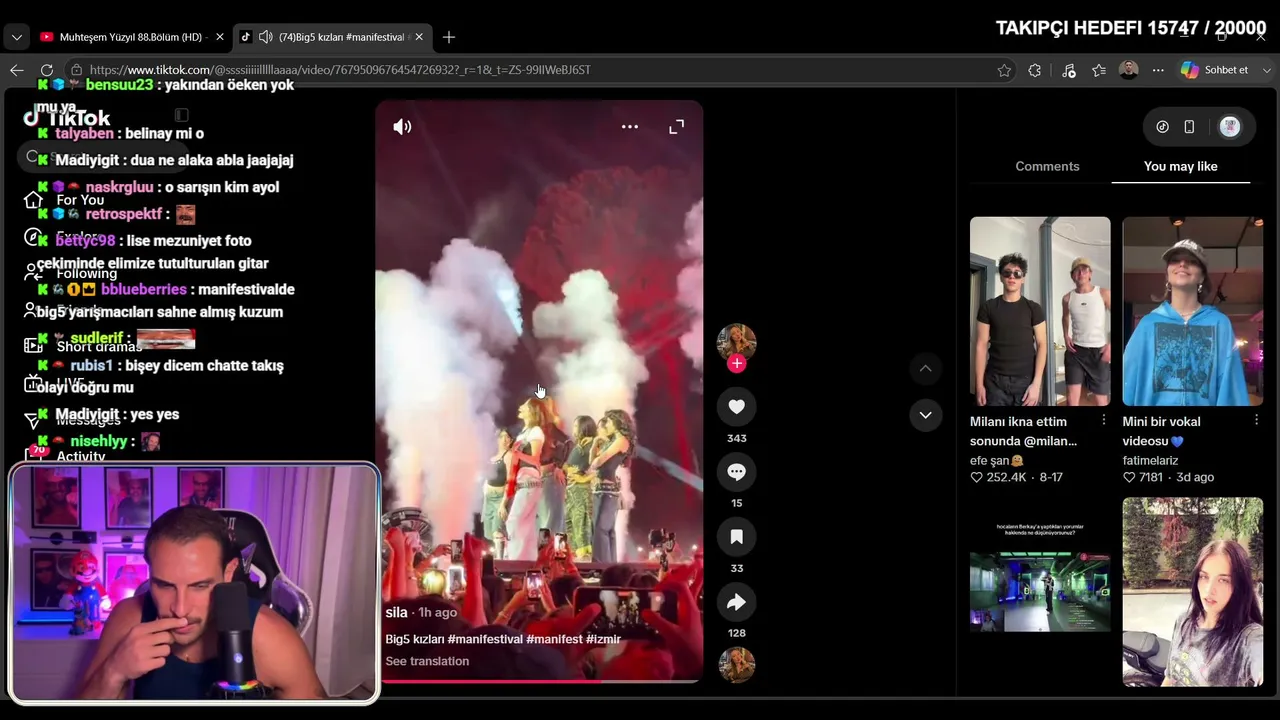1280x720 pixels.
Task: Bookmark the video to favorites
Action: [x=737, y=537]
